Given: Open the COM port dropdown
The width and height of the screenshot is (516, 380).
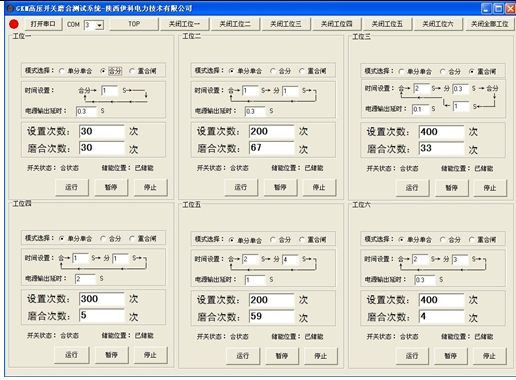Looking at the screenshot, I should (100, 25).
